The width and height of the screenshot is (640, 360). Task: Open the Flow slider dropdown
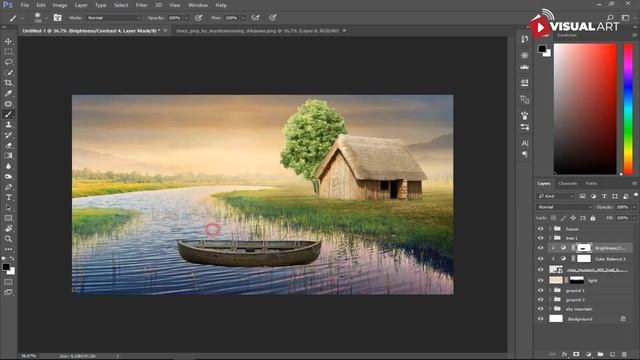(243, 18)
